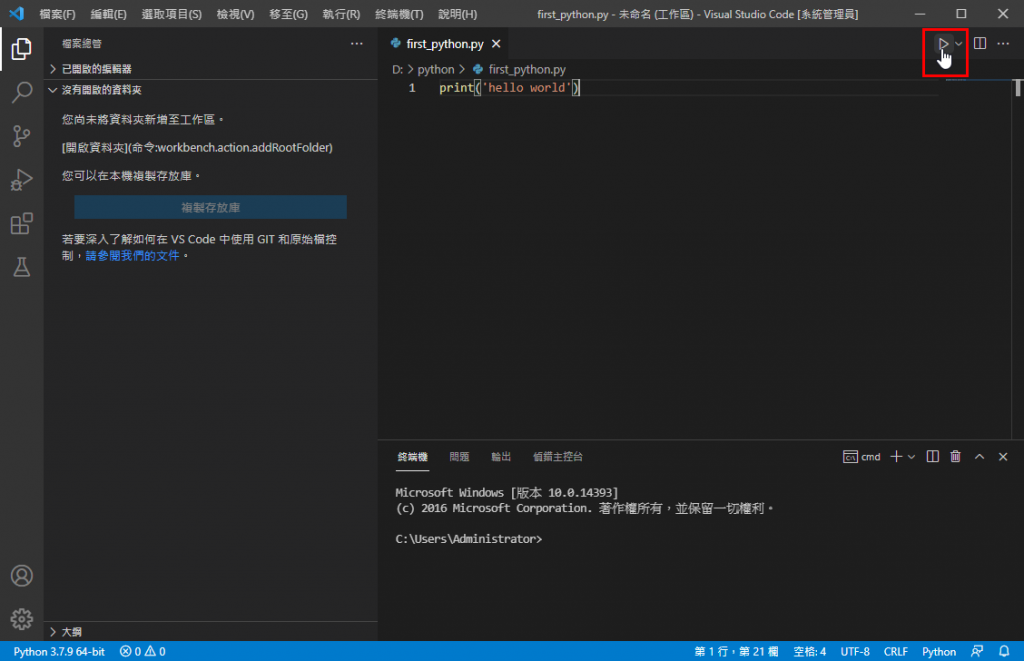Open the editor more actions menu
1024x661 pixels.
(x=1003, y=44)
